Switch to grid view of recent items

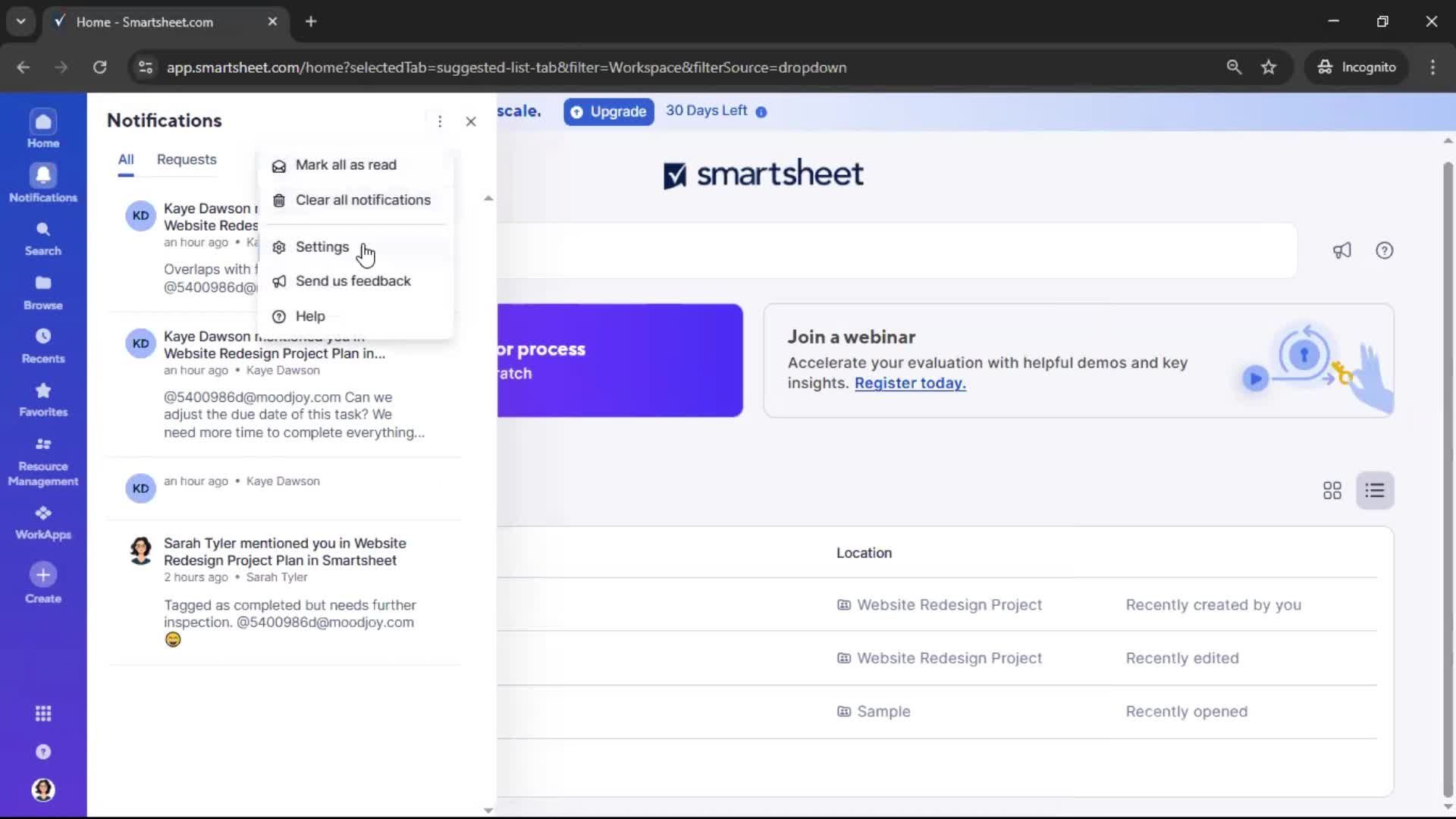[x=1331, y=491]
